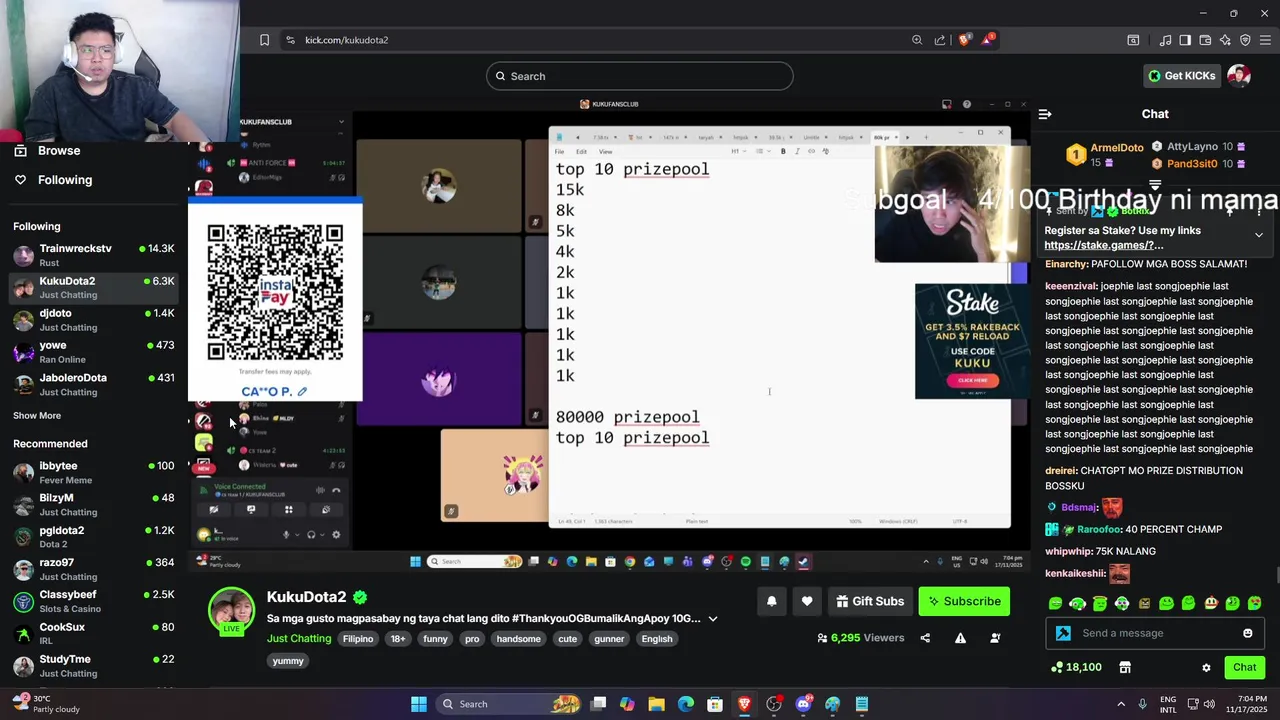Viewport: 1280px width, 720px height.
Task: Click the Subscribe button
Action: coord(964,601)
